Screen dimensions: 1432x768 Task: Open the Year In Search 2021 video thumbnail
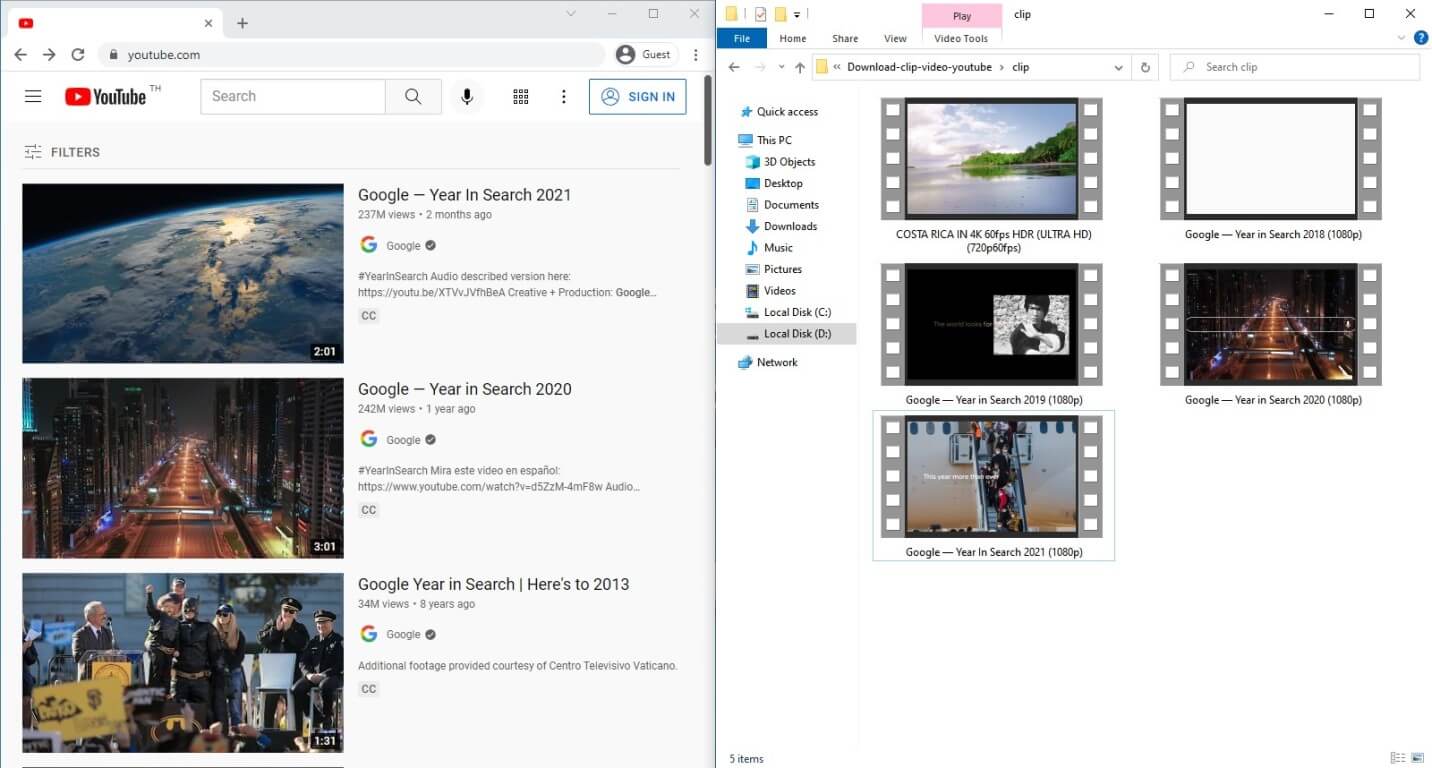tap(183, 273)
